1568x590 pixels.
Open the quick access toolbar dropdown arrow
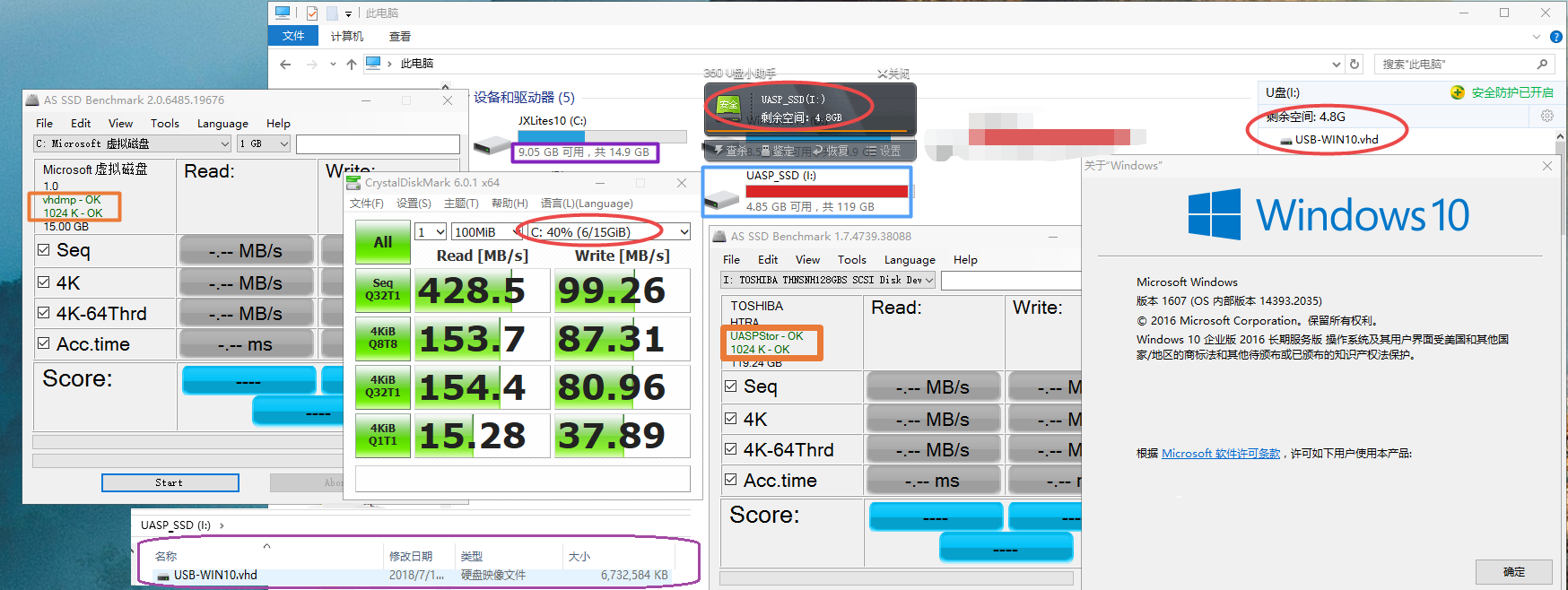tap(348, 13)
